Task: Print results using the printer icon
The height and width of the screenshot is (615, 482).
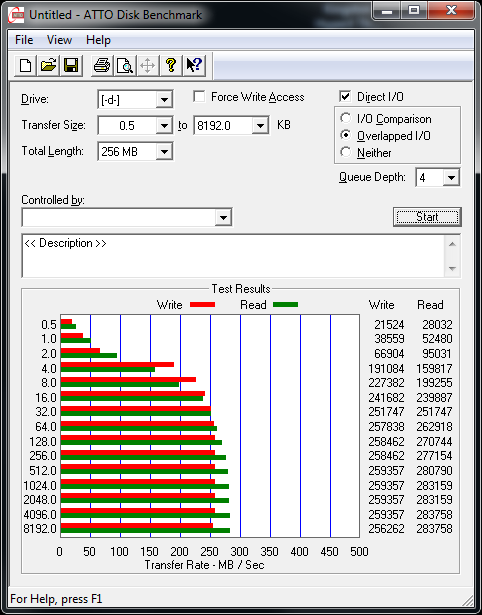Action: 102,65
